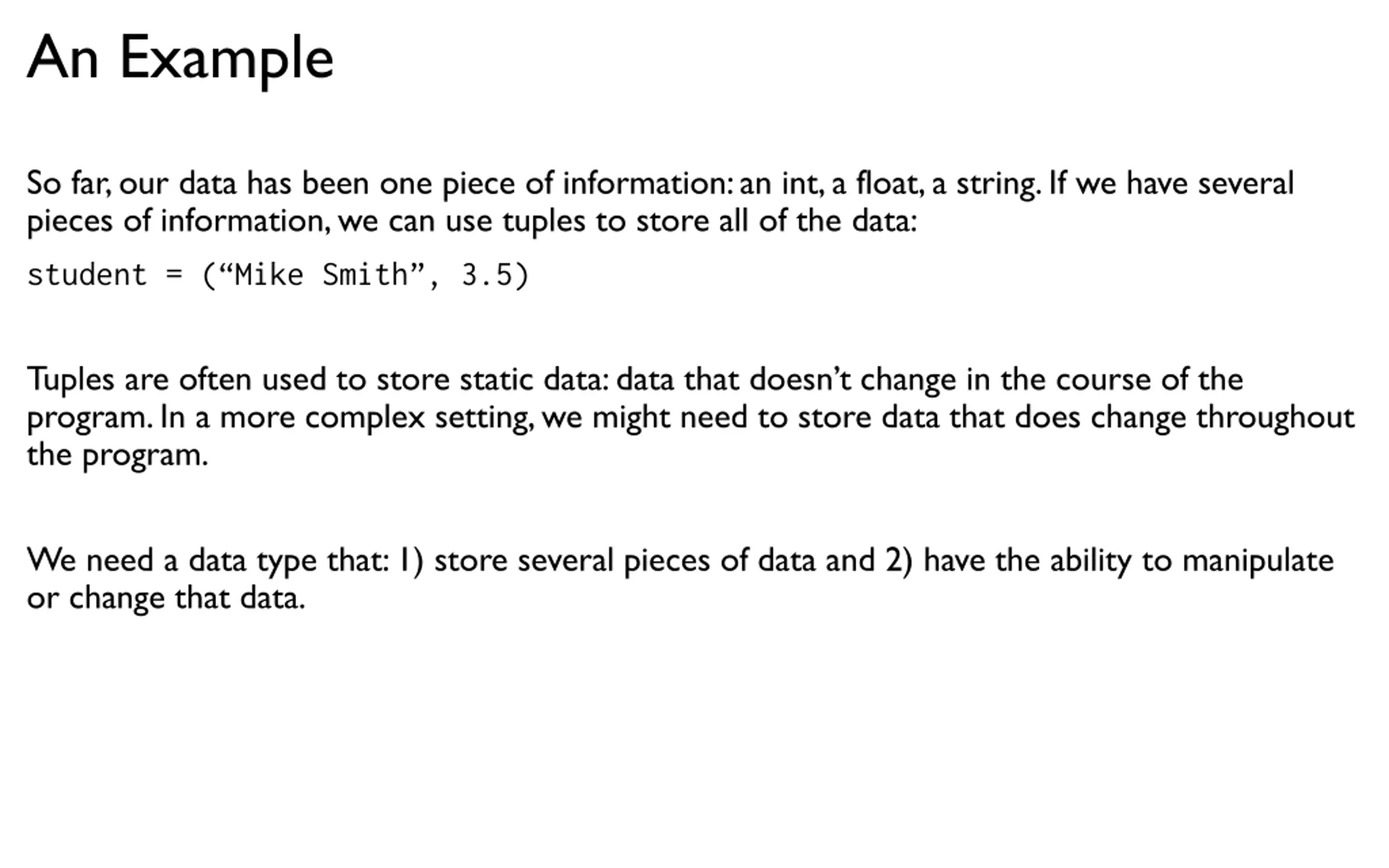Viewport: 1389px width, 868px height.
Task: Click the equals sign in the code line
Action: click(x=174, y=275)
